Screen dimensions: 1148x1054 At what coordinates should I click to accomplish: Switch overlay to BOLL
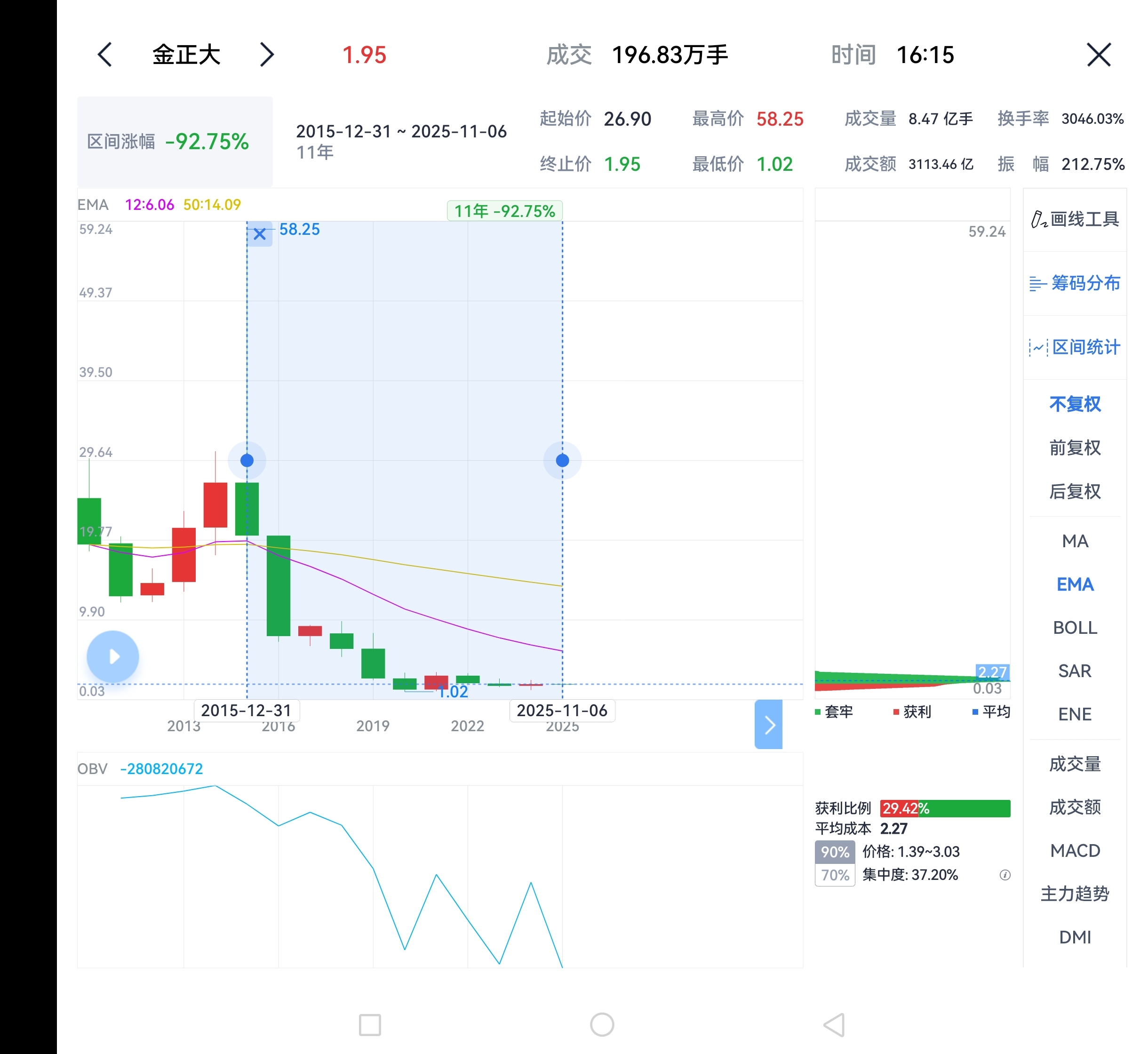[1075, 627]
